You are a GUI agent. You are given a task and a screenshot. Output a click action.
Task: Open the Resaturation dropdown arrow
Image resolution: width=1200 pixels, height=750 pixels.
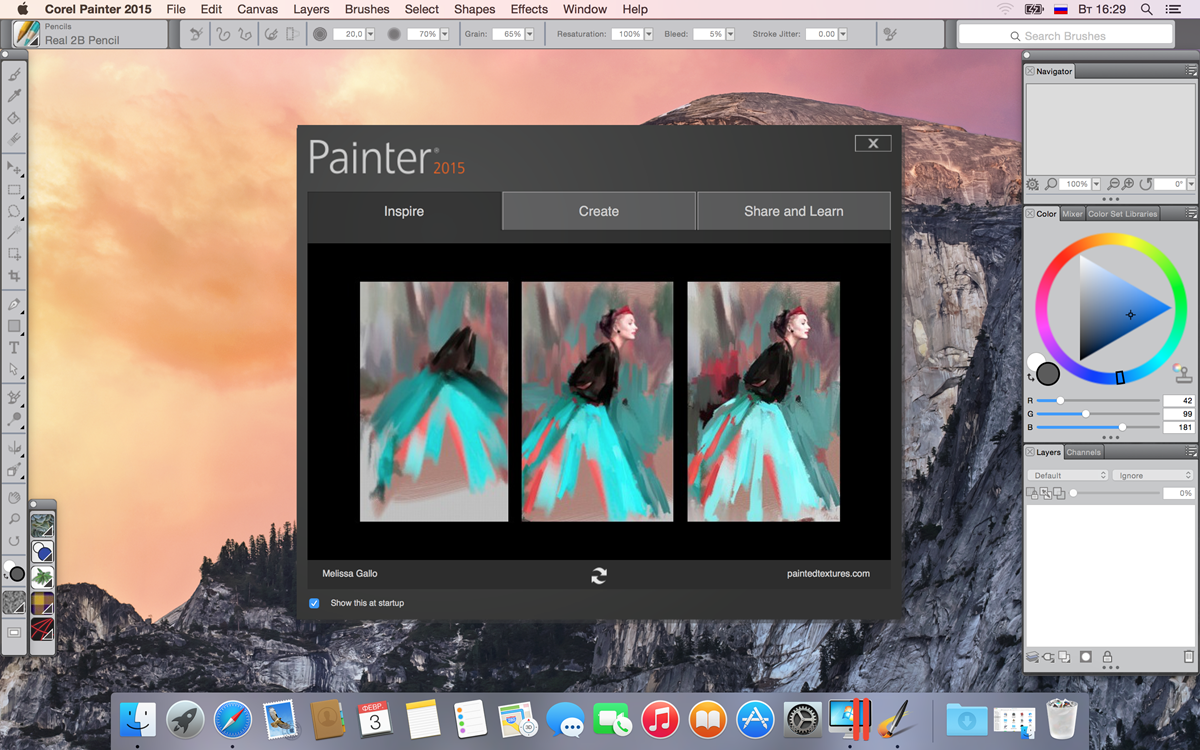coord(648,34)
